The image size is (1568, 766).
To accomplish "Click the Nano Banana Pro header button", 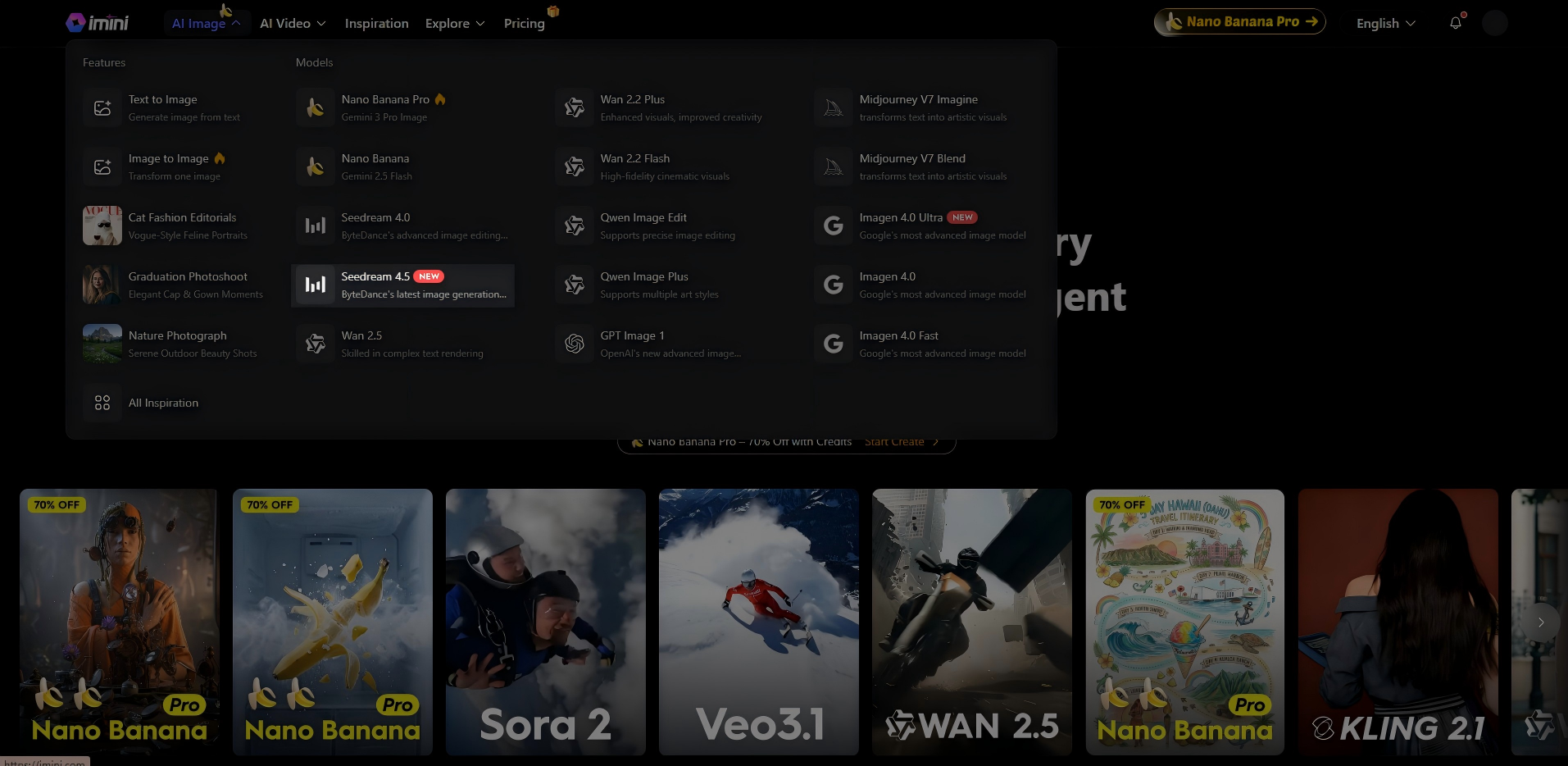I will (1239, 22).
